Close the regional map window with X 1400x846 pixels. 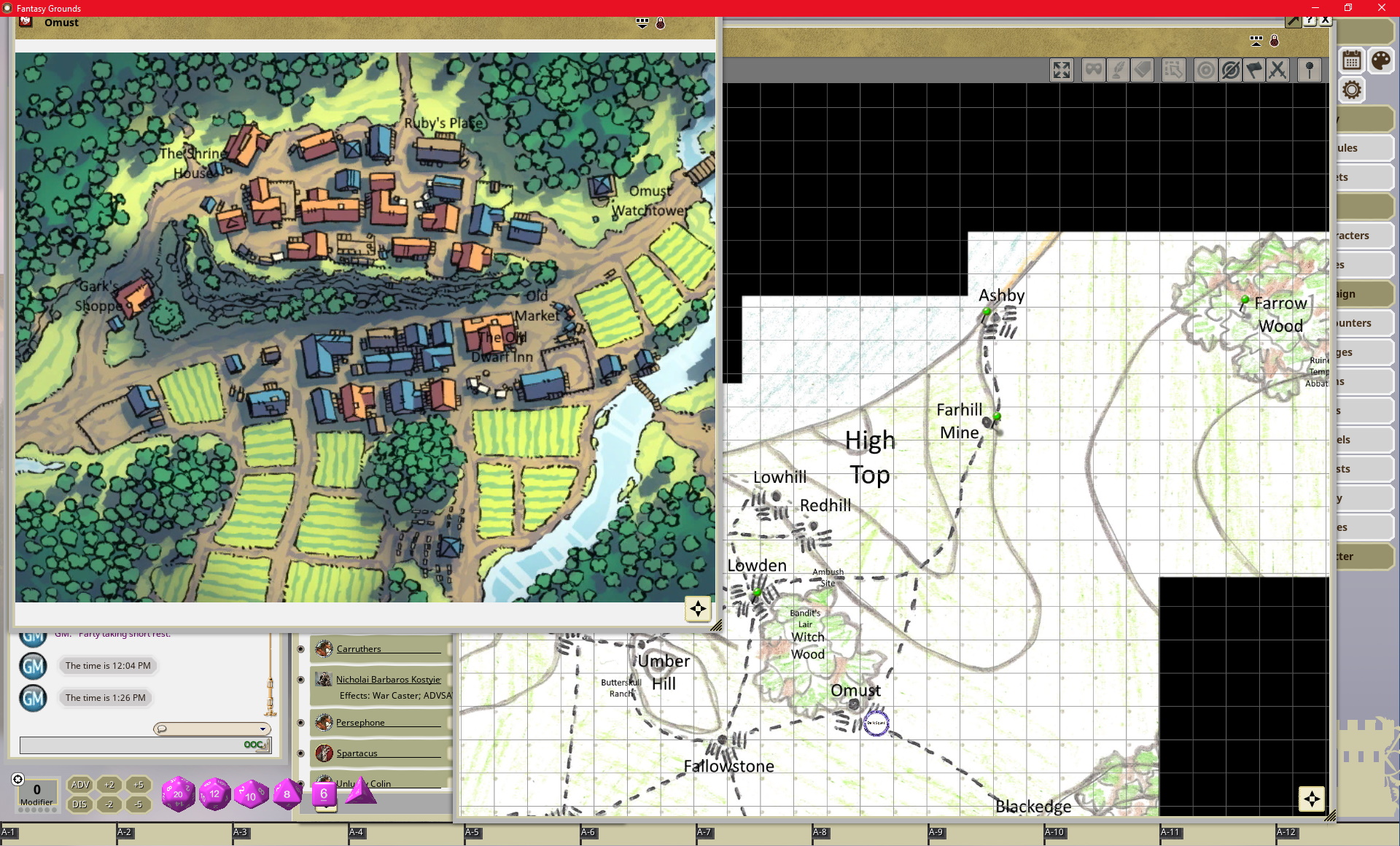(1326, 20)
